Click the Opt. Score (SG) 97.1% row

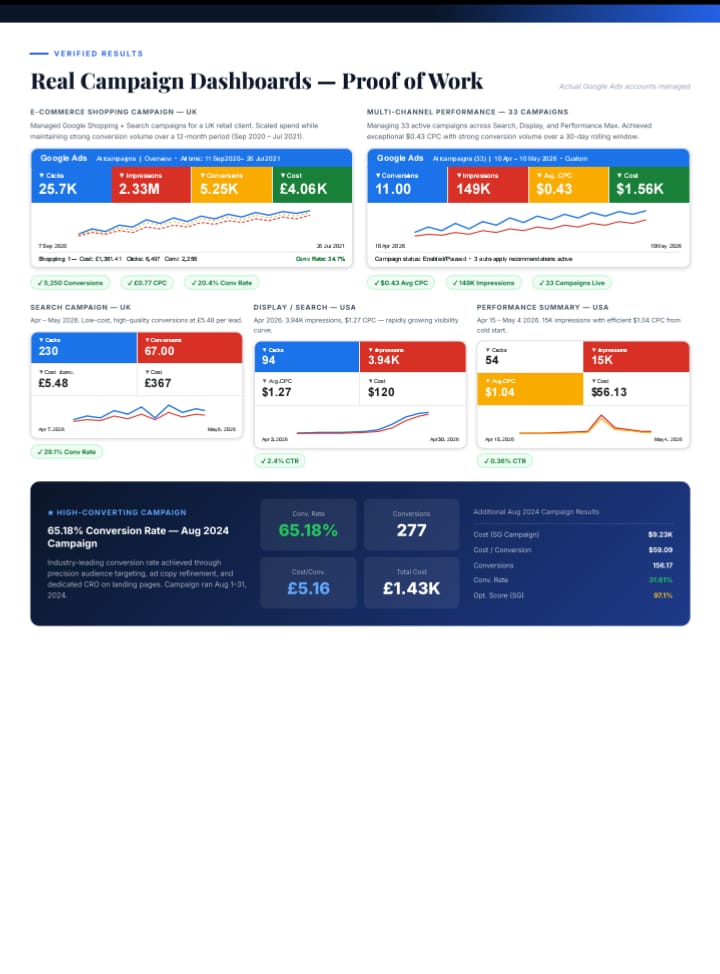point(573,595)
